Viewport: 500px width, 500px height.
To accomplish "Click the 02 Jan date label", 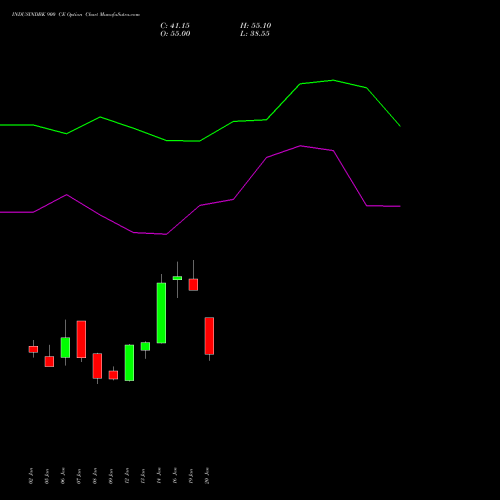I will 31,476.
